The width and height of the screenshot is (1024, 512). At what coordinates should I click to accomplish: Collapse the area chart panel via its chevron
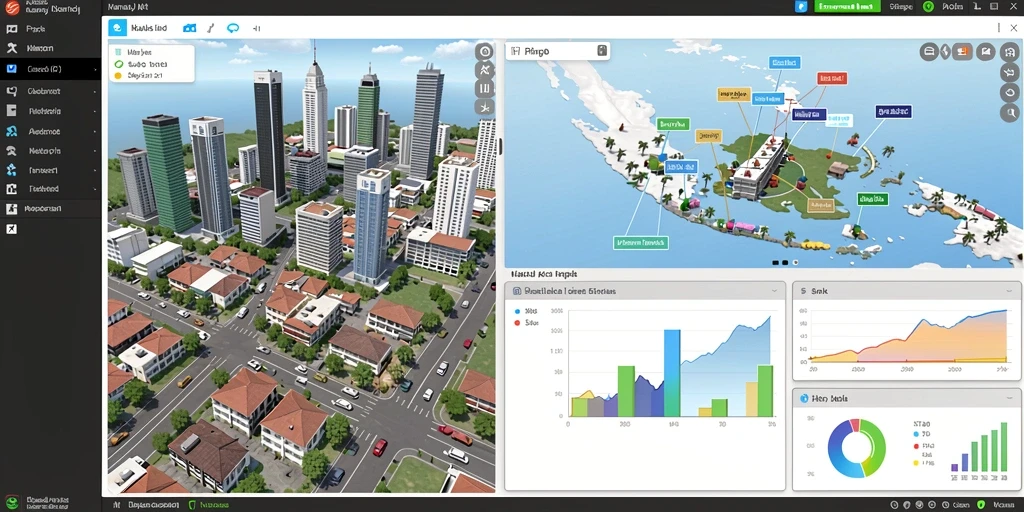click(x=1010, y=291)
